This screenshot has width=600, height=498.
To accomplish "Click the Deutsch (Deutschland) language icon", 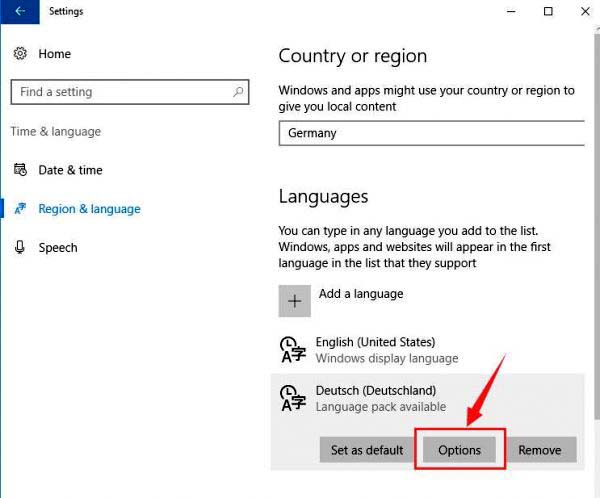I will [x=293, y=398].
